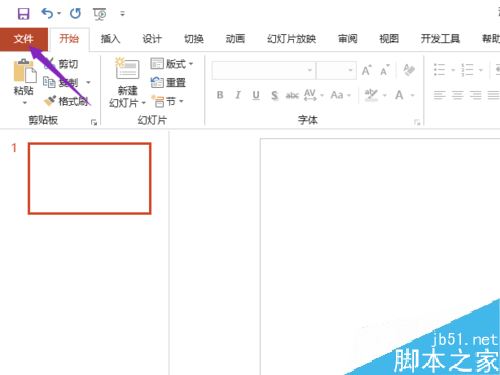Open the font name dropdown arrow
Viewport: 500px width, 375px height.
[310, 70]
